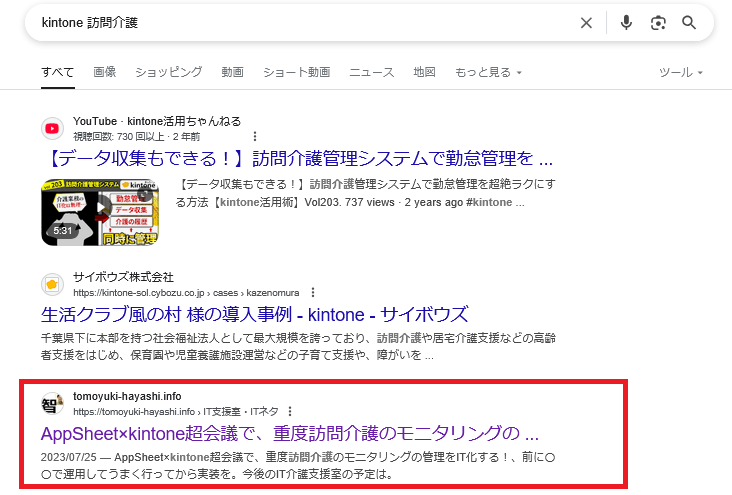Screen dimensions: 732x495
Task: Open the AppSheet×kintone超会議 result link
Action: (x=290, y=434)
